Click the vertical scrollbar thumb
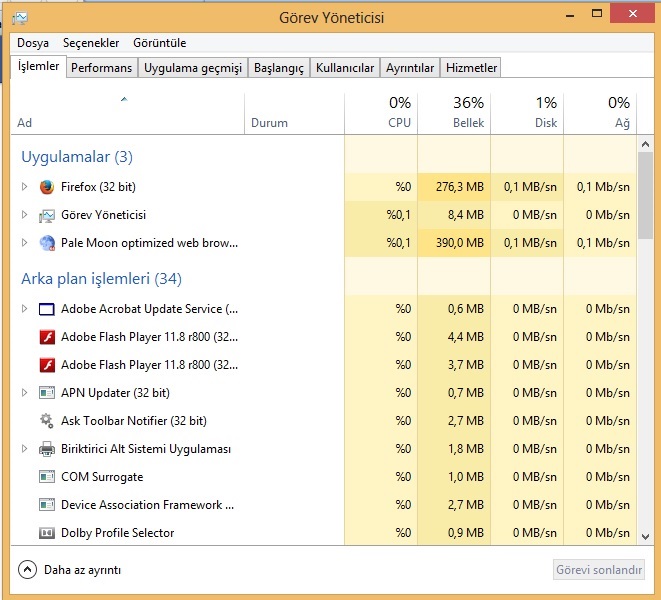 click(645, 196)
